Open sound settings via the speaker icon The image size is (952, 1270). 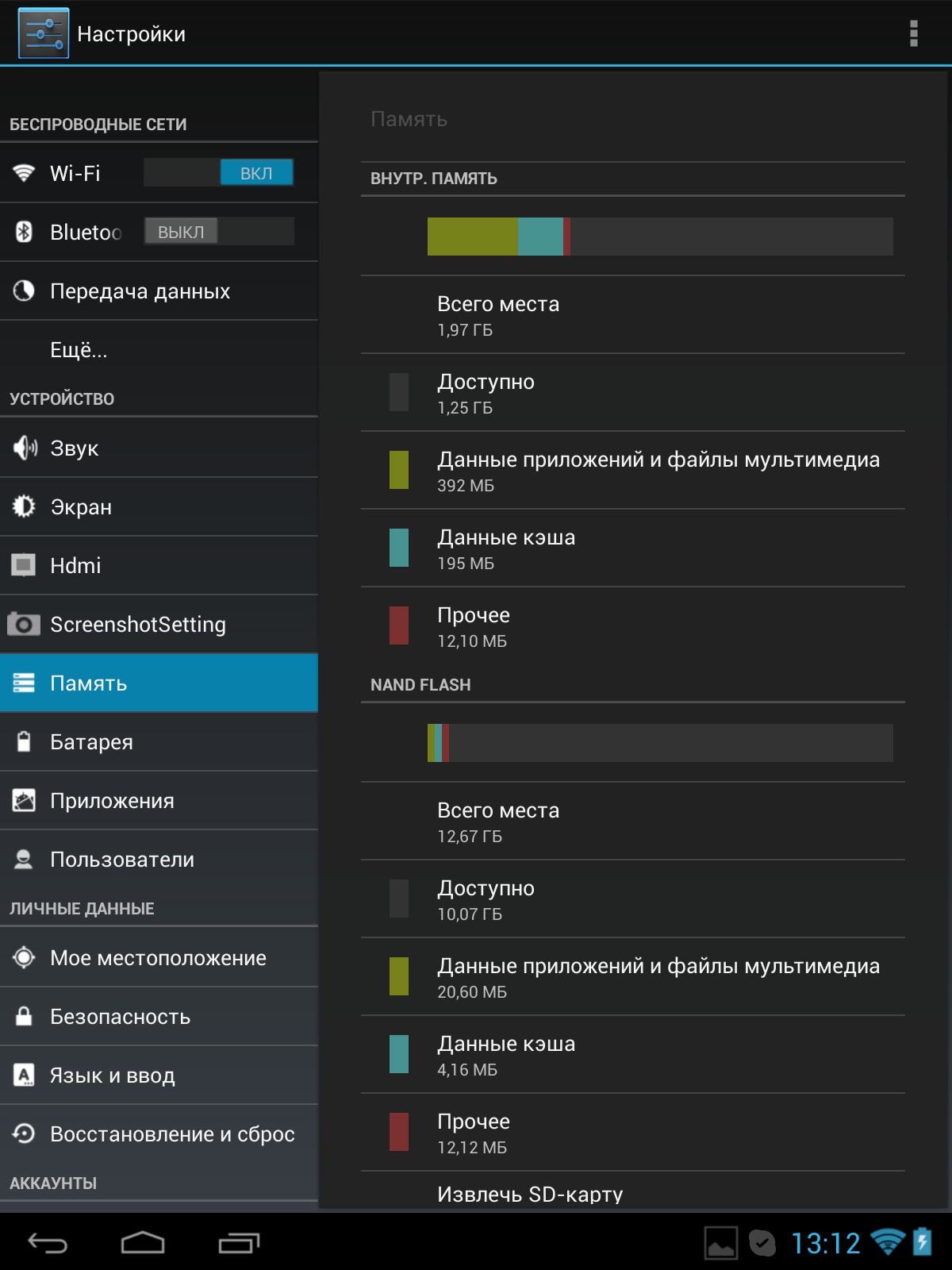pyautogui.click(x=25, y=448)
